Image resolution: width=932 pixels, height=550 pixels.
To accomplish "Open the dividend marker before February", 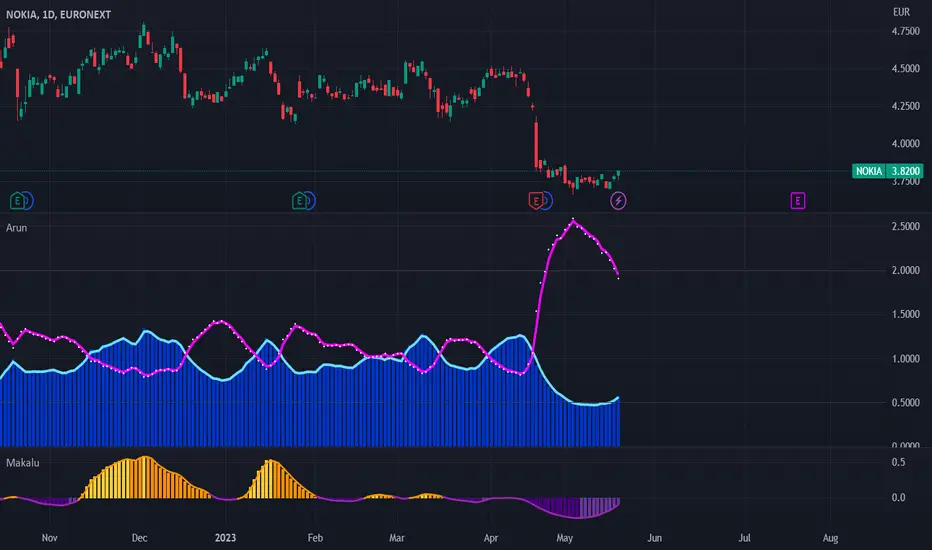I will coord(310,201).
